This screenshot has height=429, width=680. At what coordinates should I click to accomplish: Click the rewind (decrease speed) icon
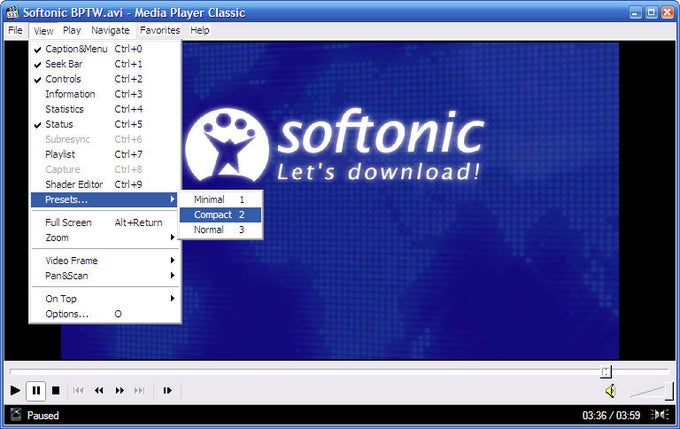[x=99, y=391]
